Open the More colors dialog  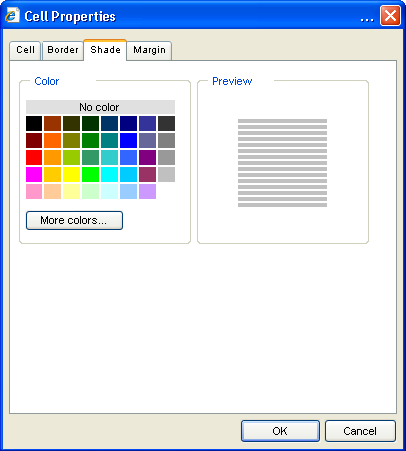point(74,220)
